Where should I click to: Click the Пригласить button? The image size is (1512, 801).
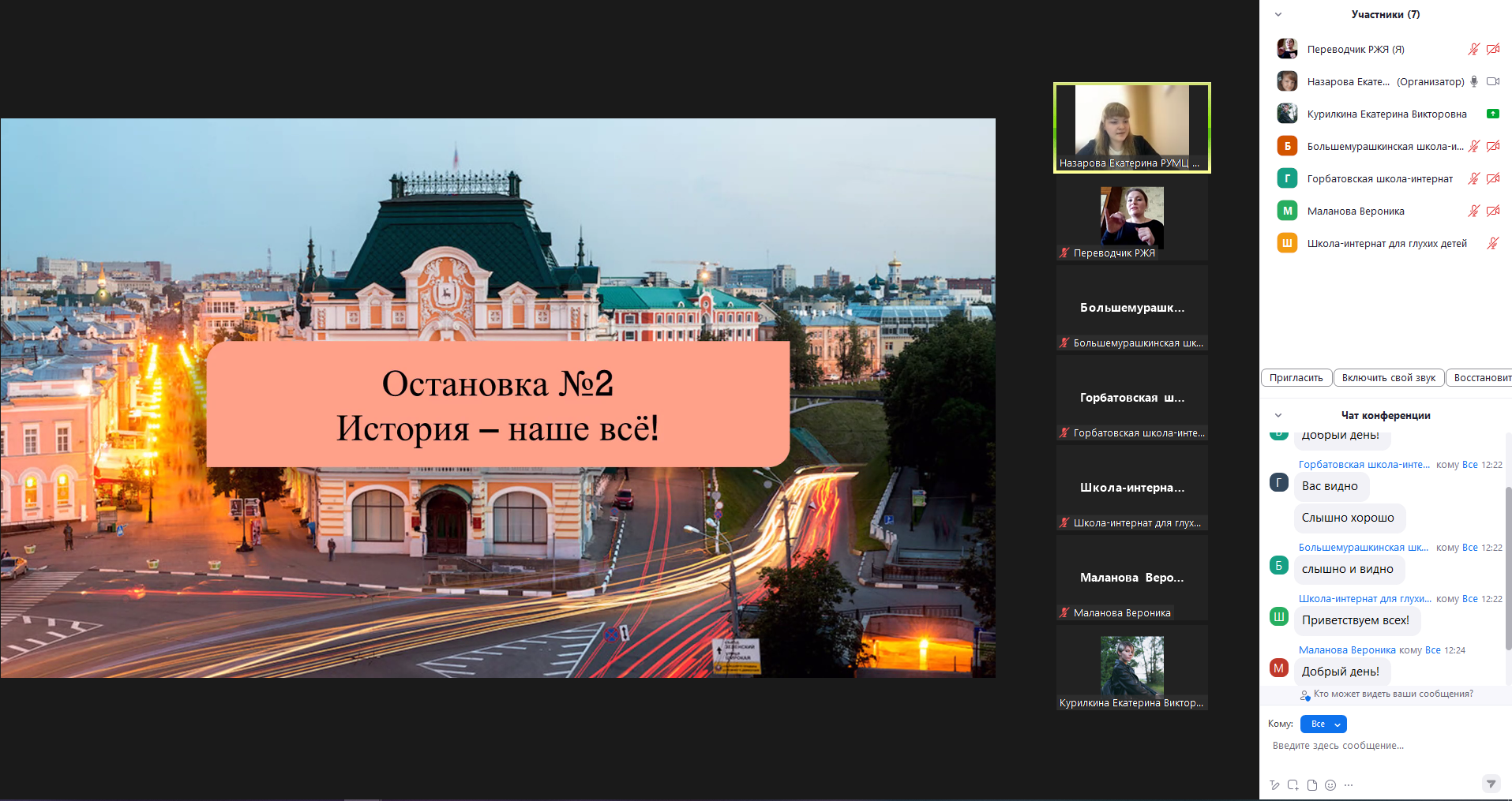1296,378
